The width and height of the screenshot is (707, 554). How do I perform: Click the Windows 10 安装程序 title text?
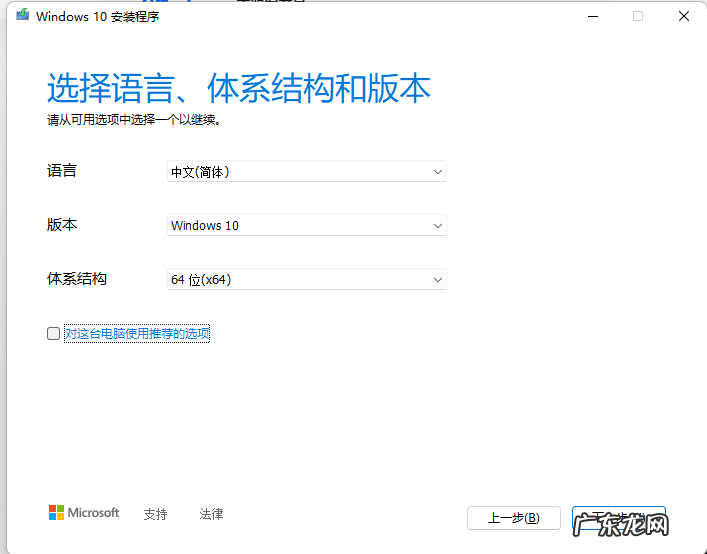(97, 17)
